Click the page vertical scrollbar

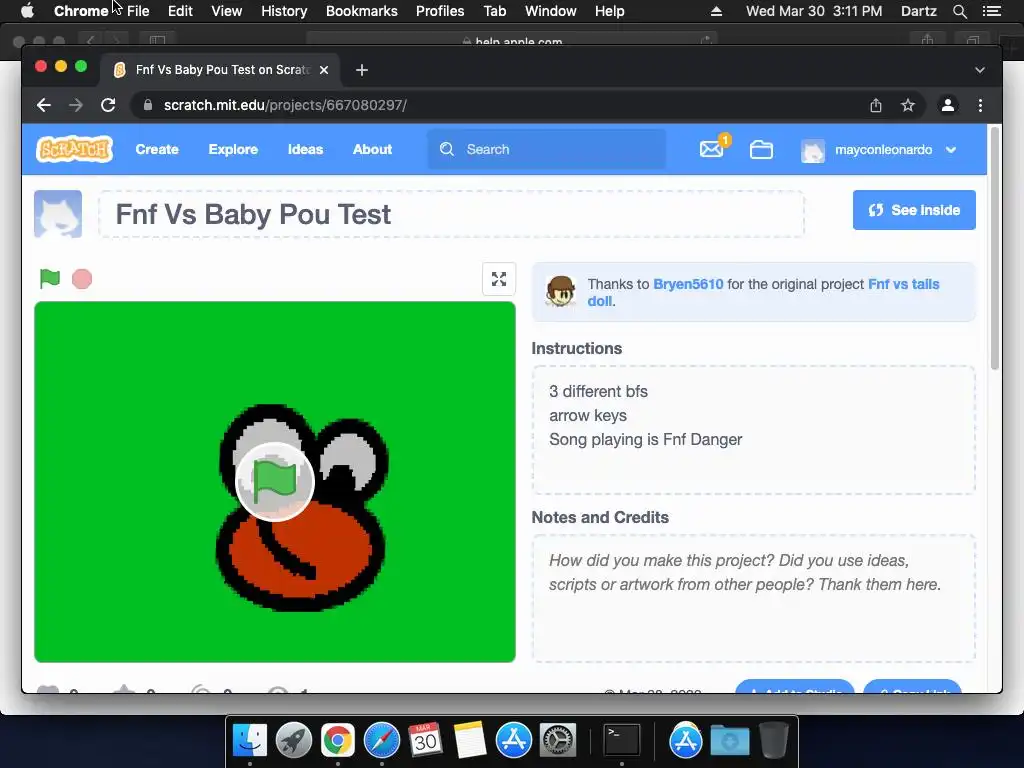(x=995, y=248)
